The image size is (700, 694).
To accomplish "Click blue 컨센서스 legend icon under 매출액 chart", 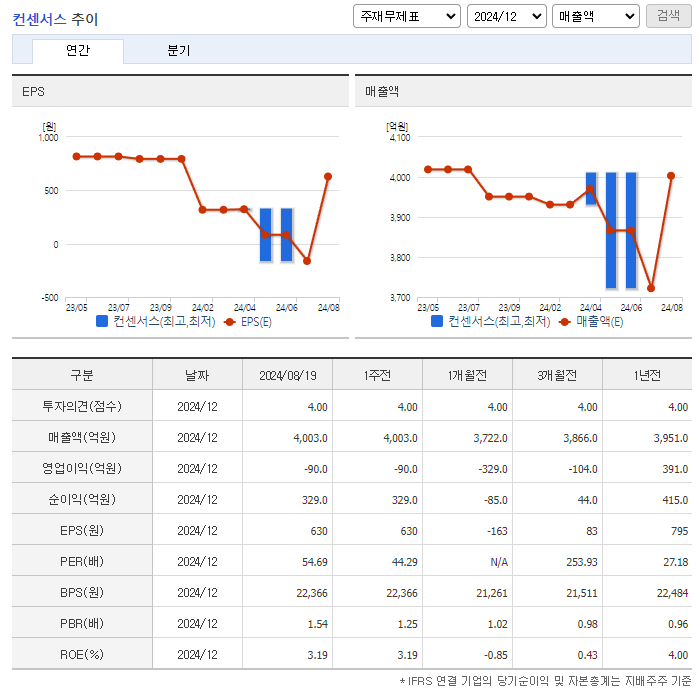I will click(437, 321).
